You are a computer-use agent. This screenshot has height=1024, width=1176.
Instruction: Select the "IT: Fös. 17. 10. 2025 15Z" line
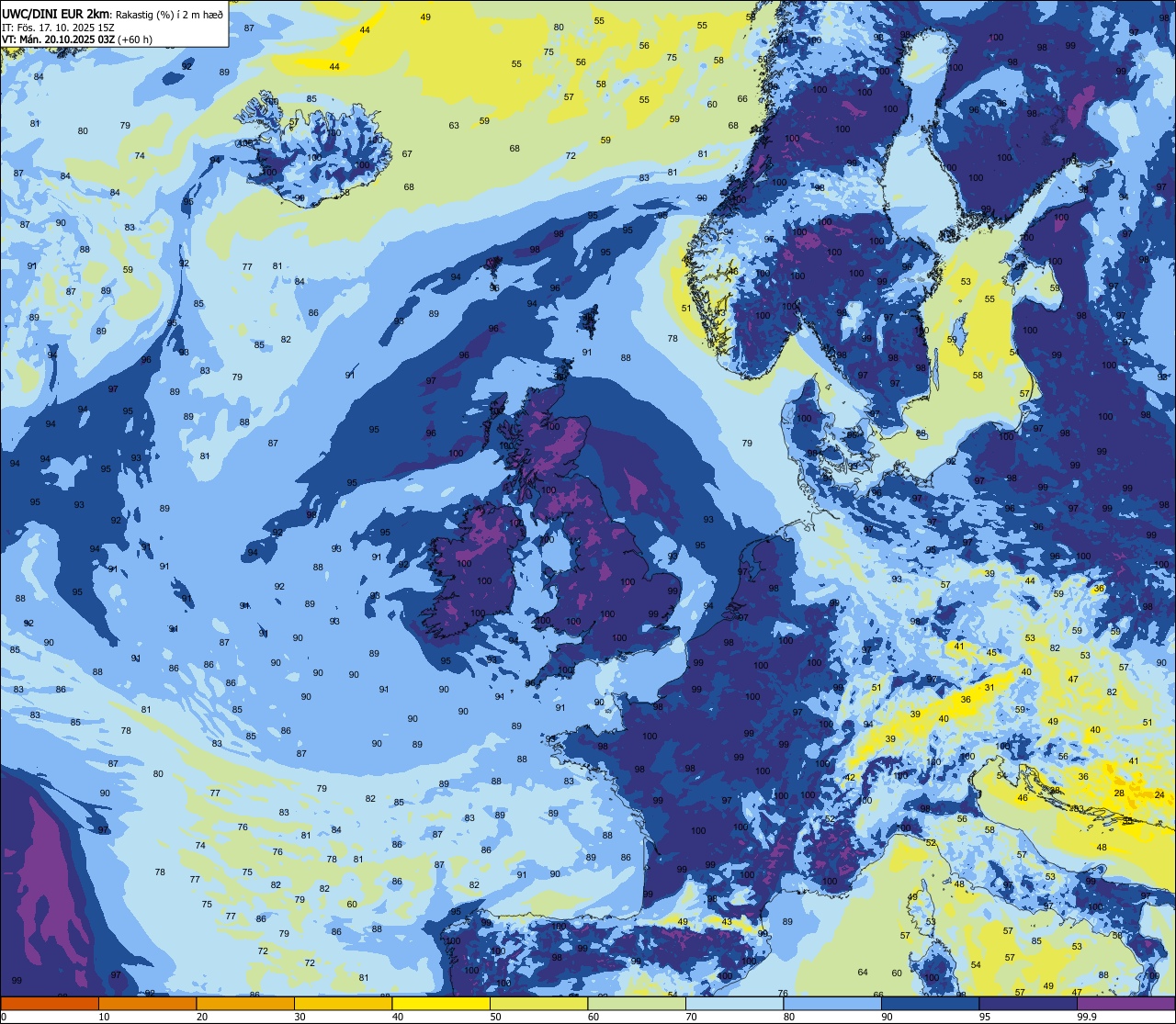[58, 28]
